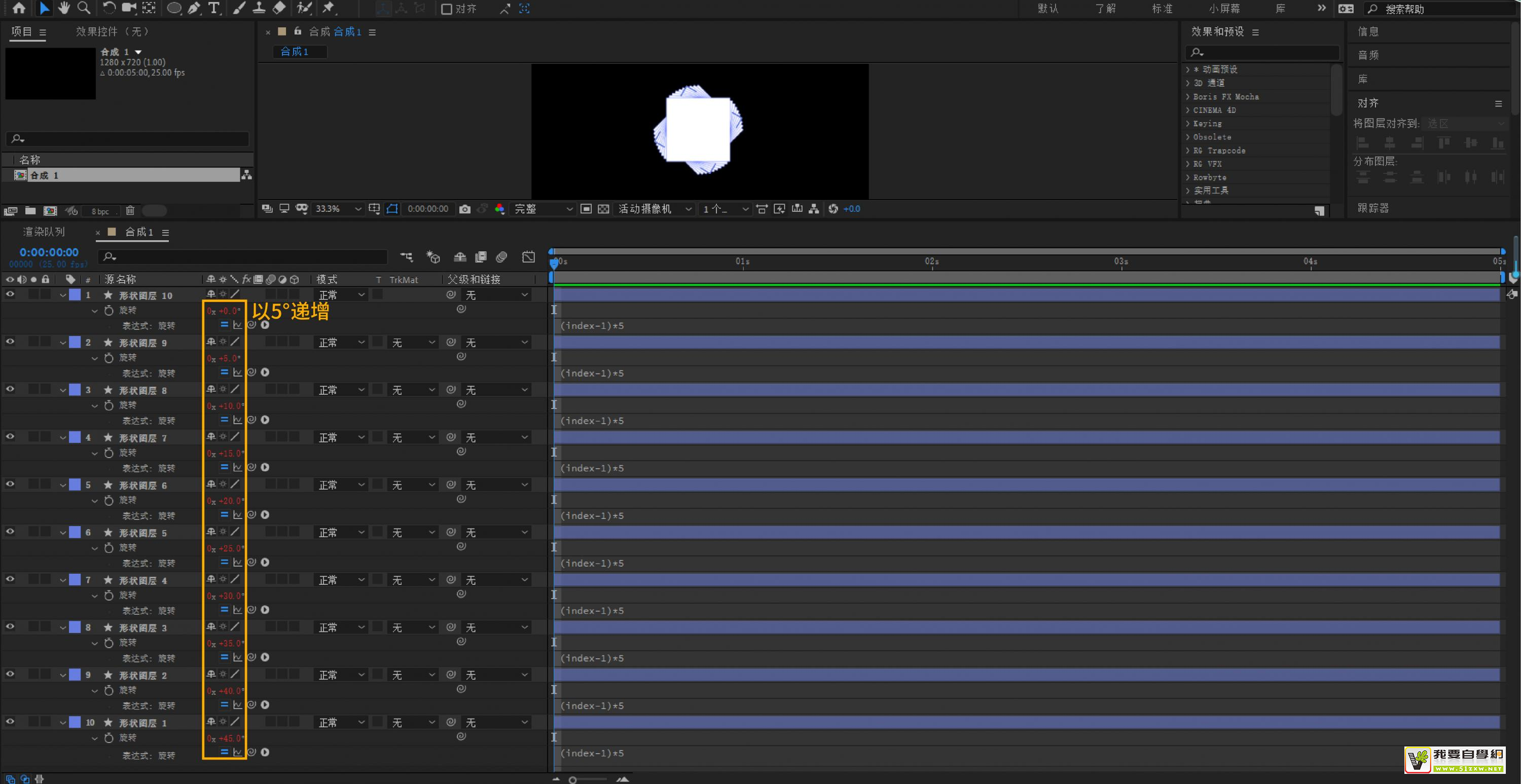Select the Type text tool
This screenshot has height=784, width=1521.
[214, 8]
